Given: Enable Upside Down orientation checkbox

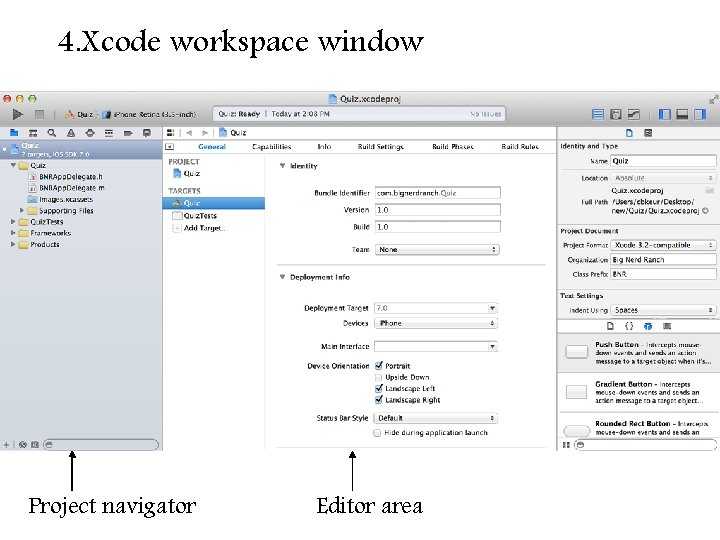Looking at the screenshot, I should (x=378, y=377).
